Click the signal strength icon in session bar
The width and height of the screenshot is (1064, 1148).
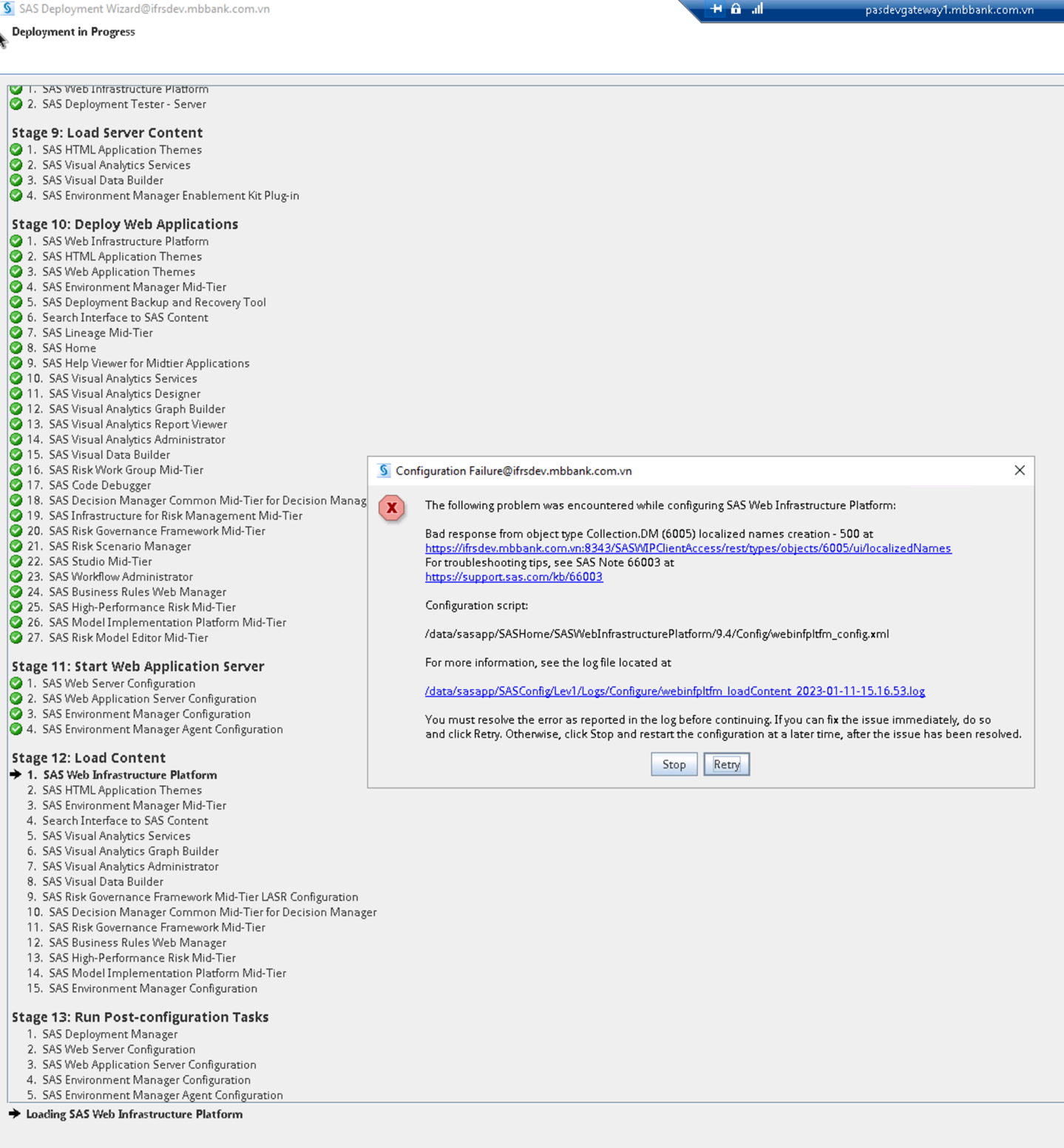tap(757, 9)
